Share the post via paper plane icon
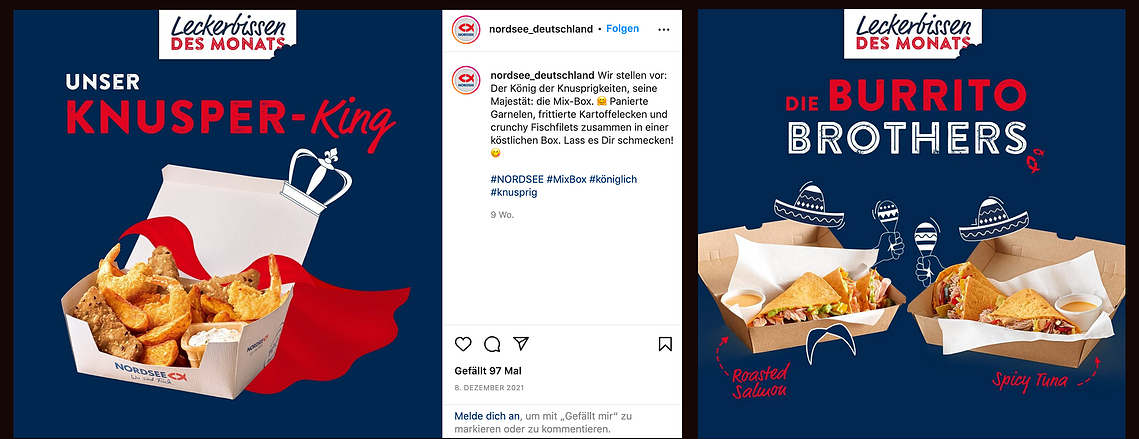1139x439 pixels. [x=521, y=343]
